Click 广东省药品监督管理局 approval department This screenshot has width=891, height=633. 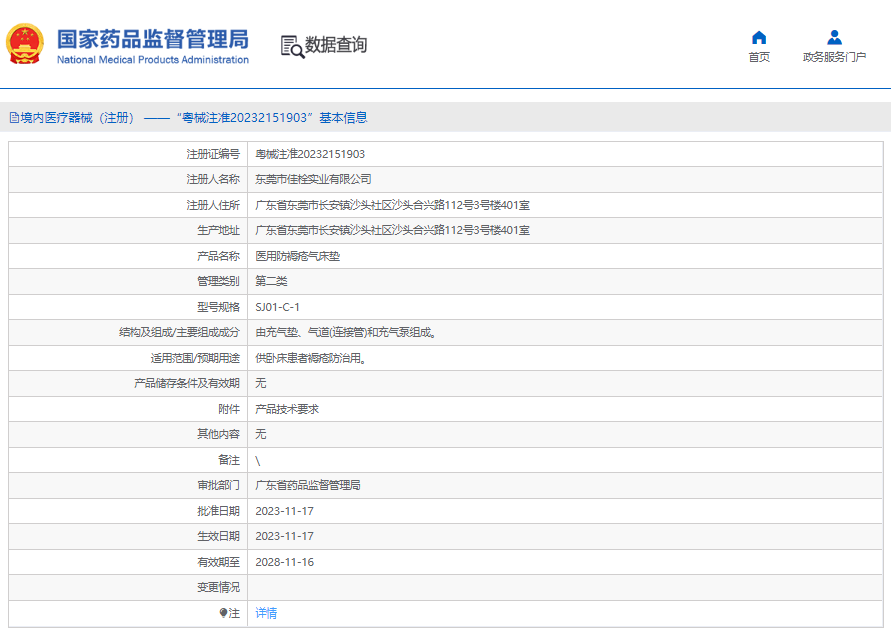click(x=307, y=485)
